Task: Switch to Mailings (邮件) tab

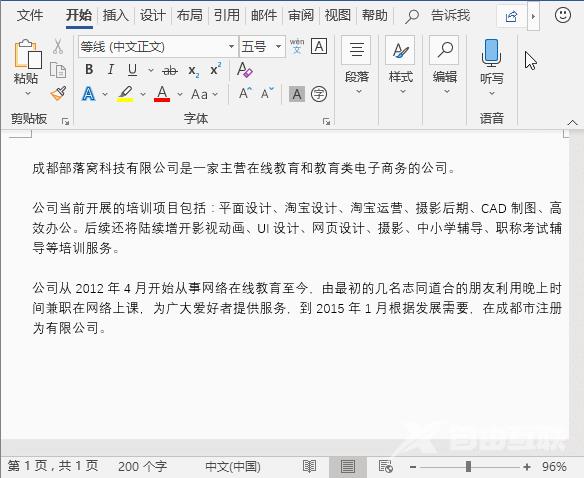Action: pos(264,16)
